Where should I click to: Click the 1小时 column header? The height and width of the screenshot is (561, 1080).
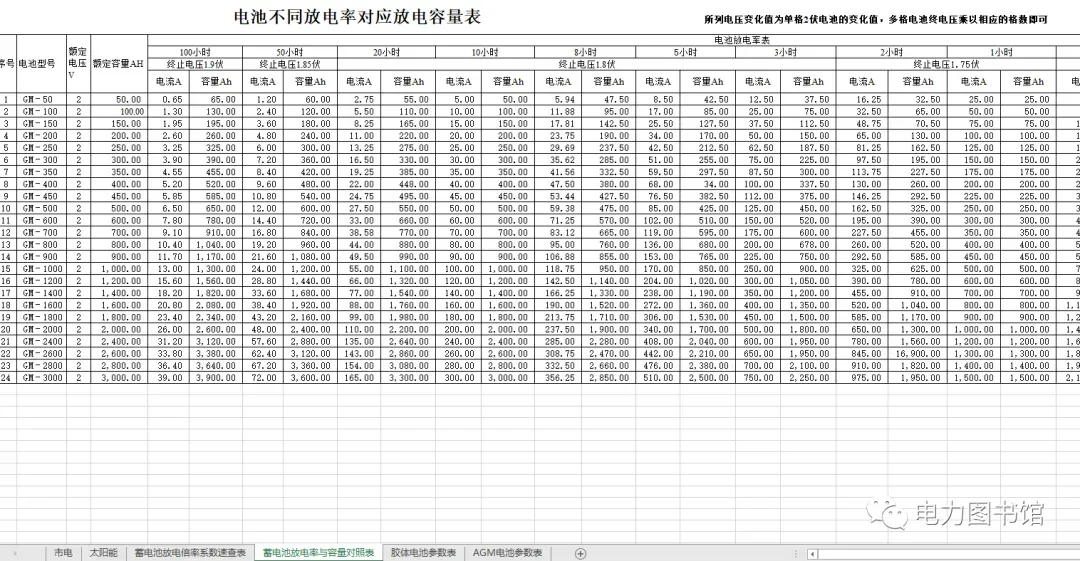[x=1001, y=52]
